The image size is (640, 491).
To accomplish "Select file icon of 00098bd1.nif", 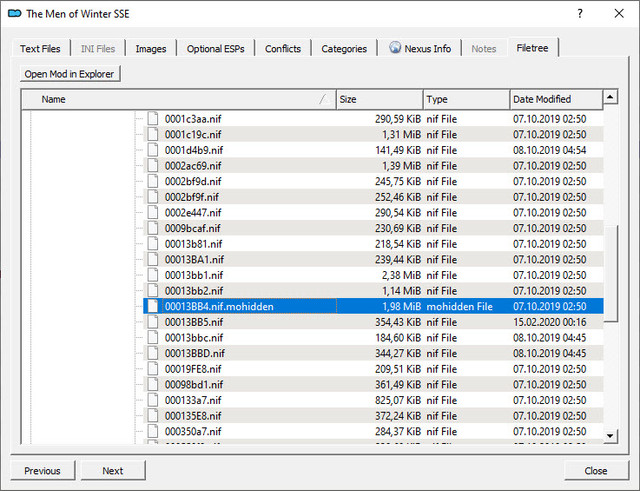I will (153, 385).
